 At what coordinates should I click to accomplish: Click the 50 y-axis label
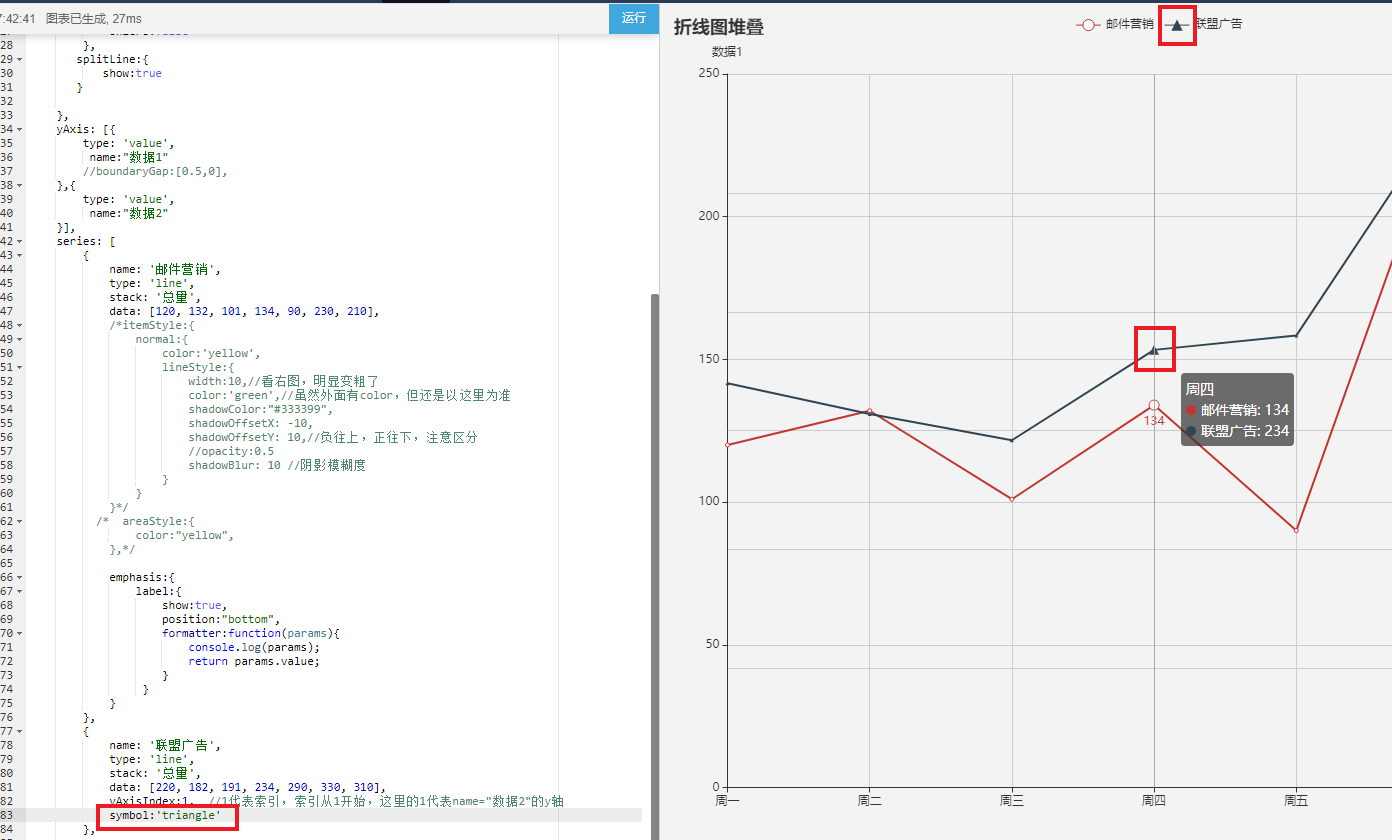click(x=712, y=644)
